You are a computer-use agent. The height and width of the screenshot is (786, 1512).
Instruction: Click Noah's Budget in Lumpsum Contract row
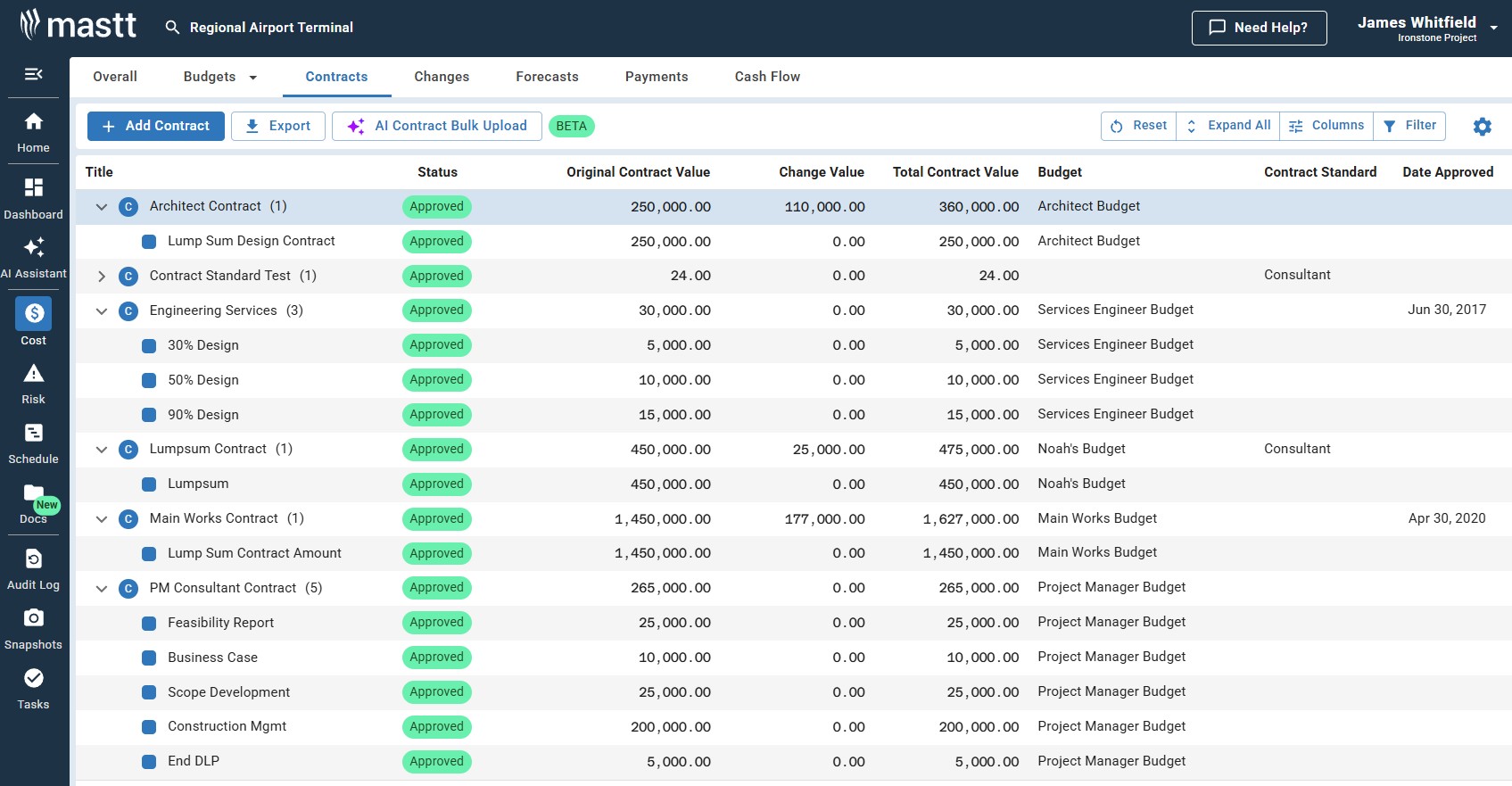(x=1081, y=449)
